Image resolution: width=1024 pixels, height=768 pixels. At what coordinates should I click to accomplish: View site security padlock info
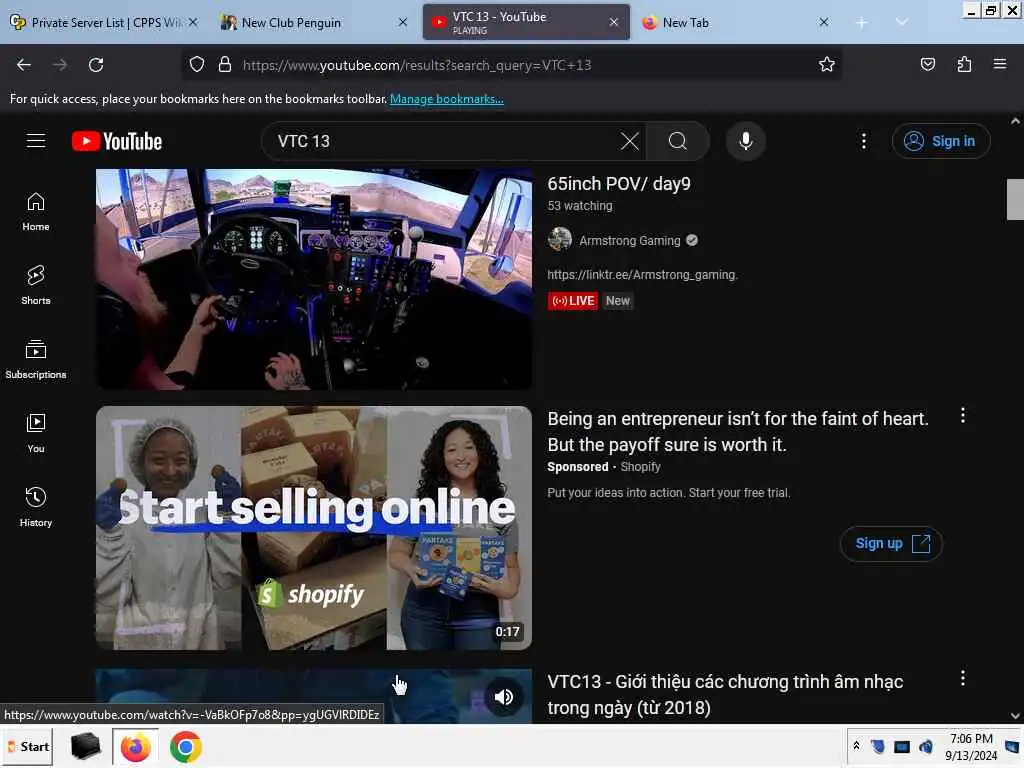(x=225, y=65)
